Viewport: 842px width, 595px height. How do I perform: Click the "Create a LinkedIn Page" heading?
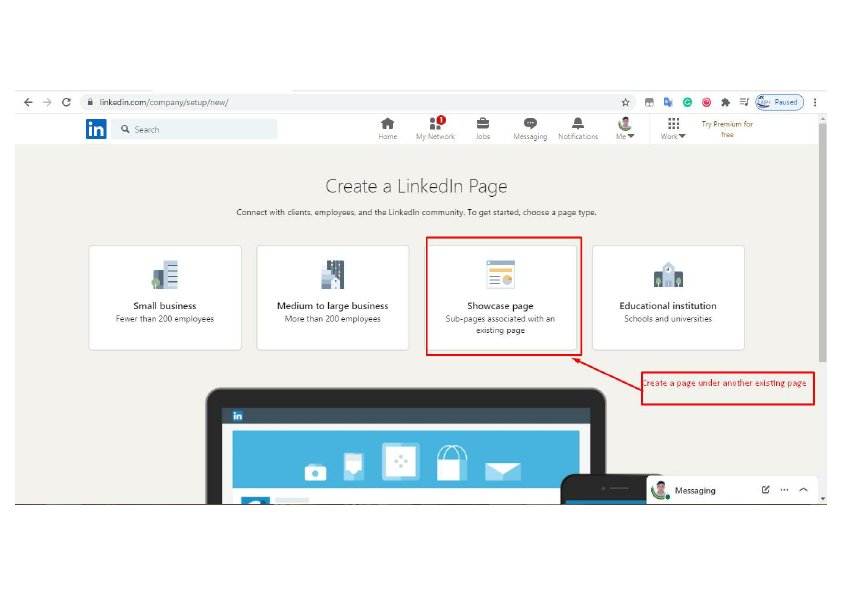[x=416, y=186]
